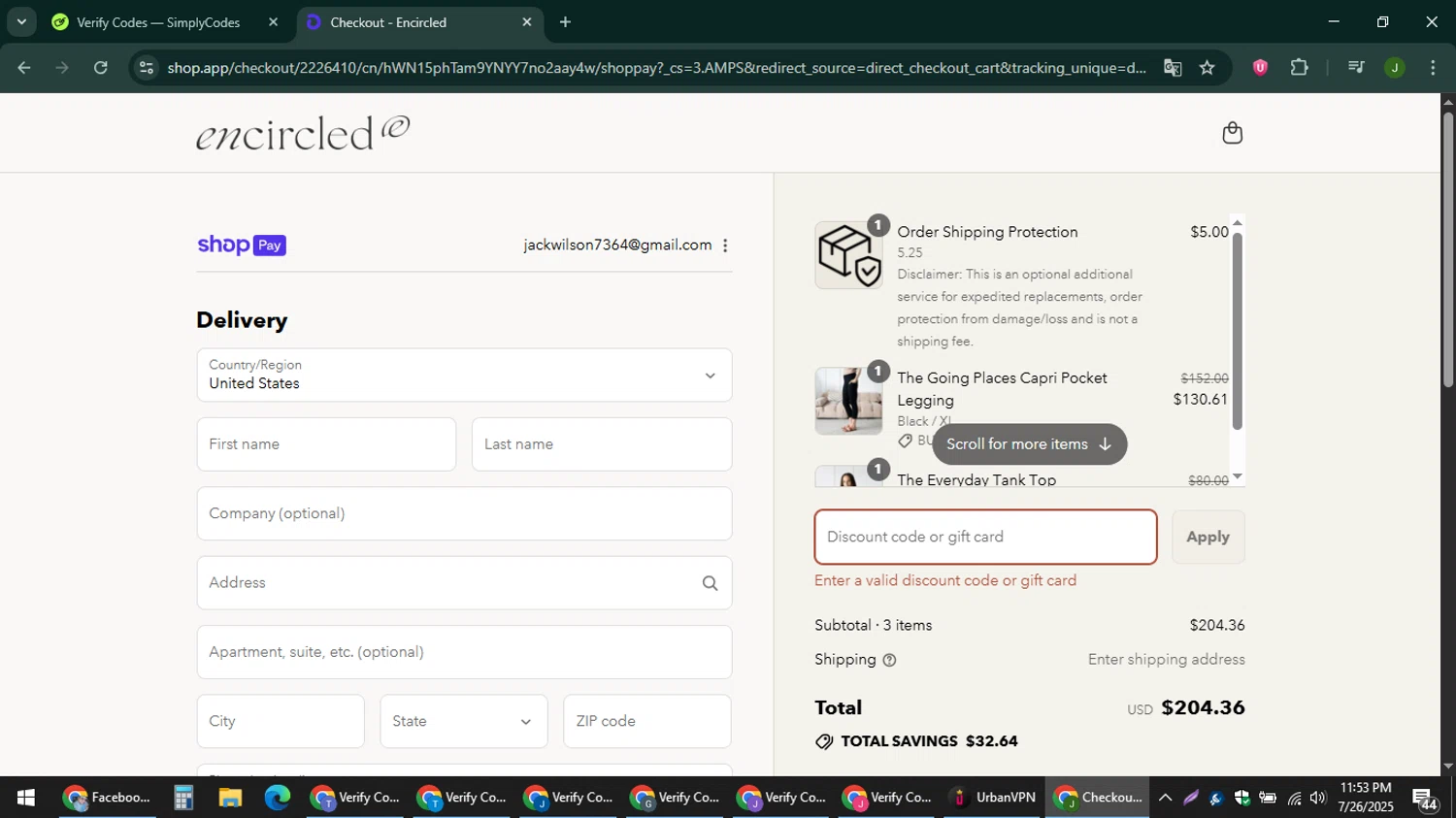Close the Checkout - Encircled tab
1456x818 pixels.
(527, 21)
